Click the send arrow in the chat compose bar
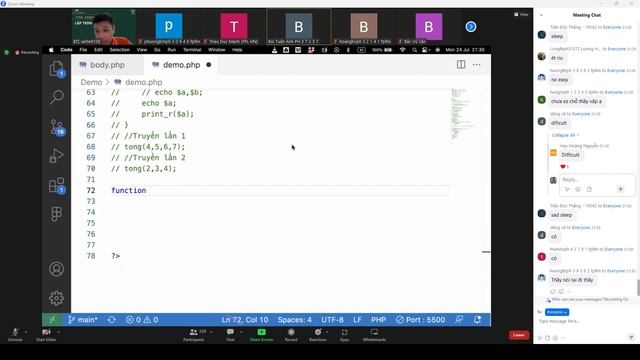This screenshot has height=360, width=640. [631, 337]
